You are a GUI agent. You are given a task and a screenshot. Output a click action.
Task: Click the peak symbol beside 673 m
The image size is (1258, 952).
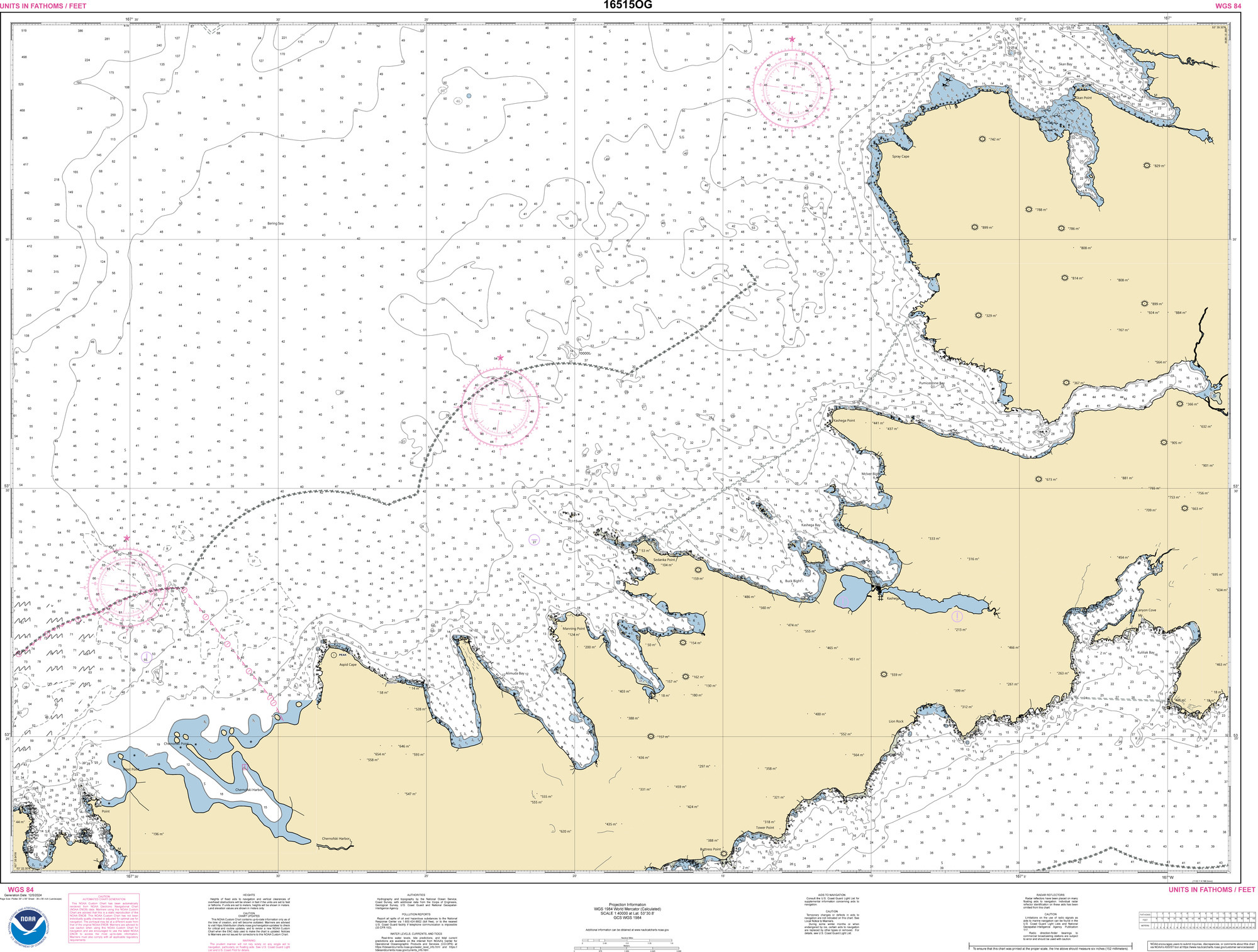pos(1038,479)
